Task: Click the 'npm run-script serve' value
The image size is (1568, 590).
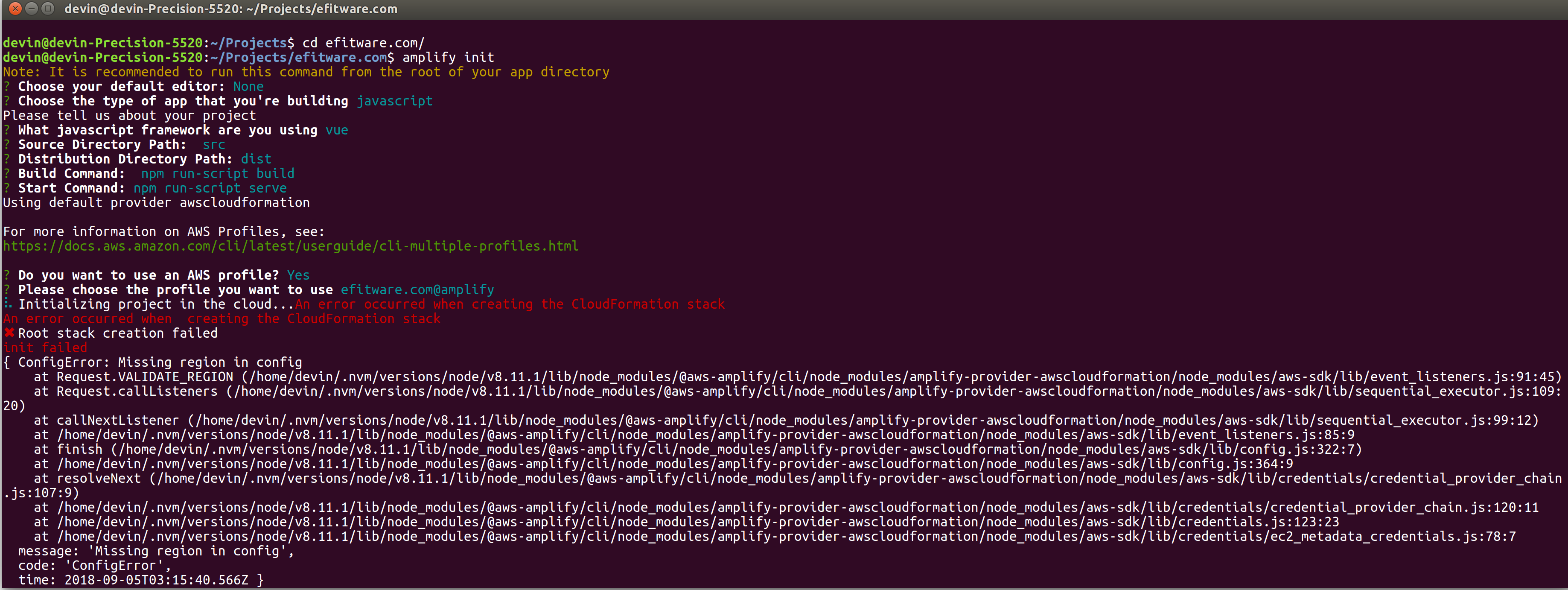Action: click(210, 188)
